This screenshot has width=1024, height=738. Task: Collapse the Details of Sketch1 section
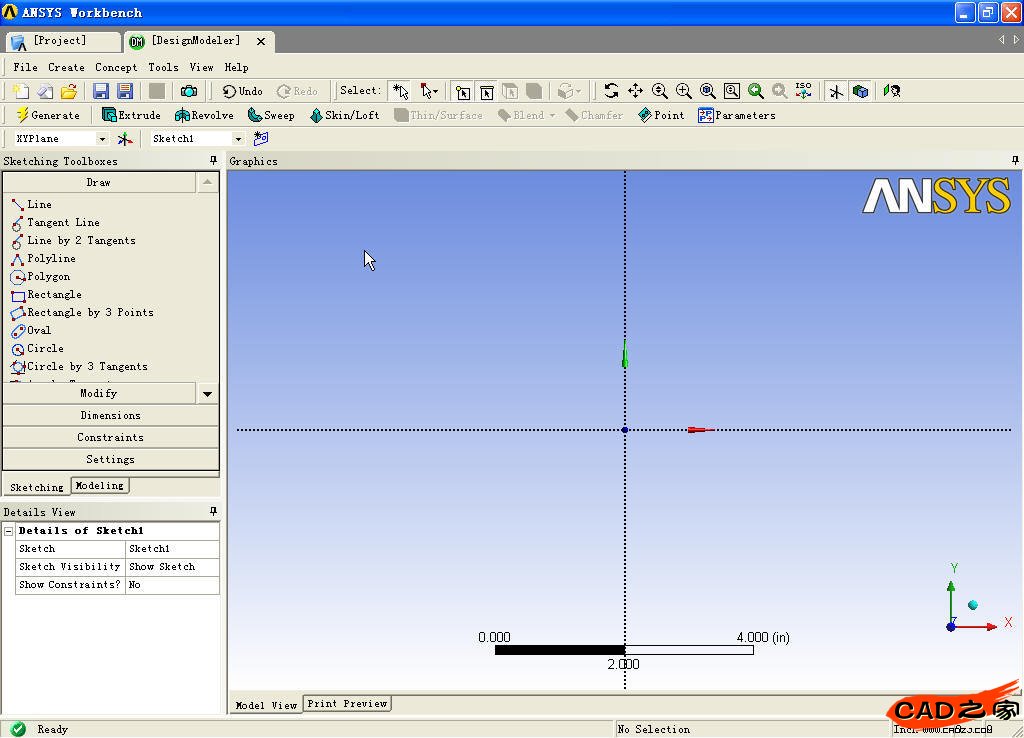(x=8, y=531)
